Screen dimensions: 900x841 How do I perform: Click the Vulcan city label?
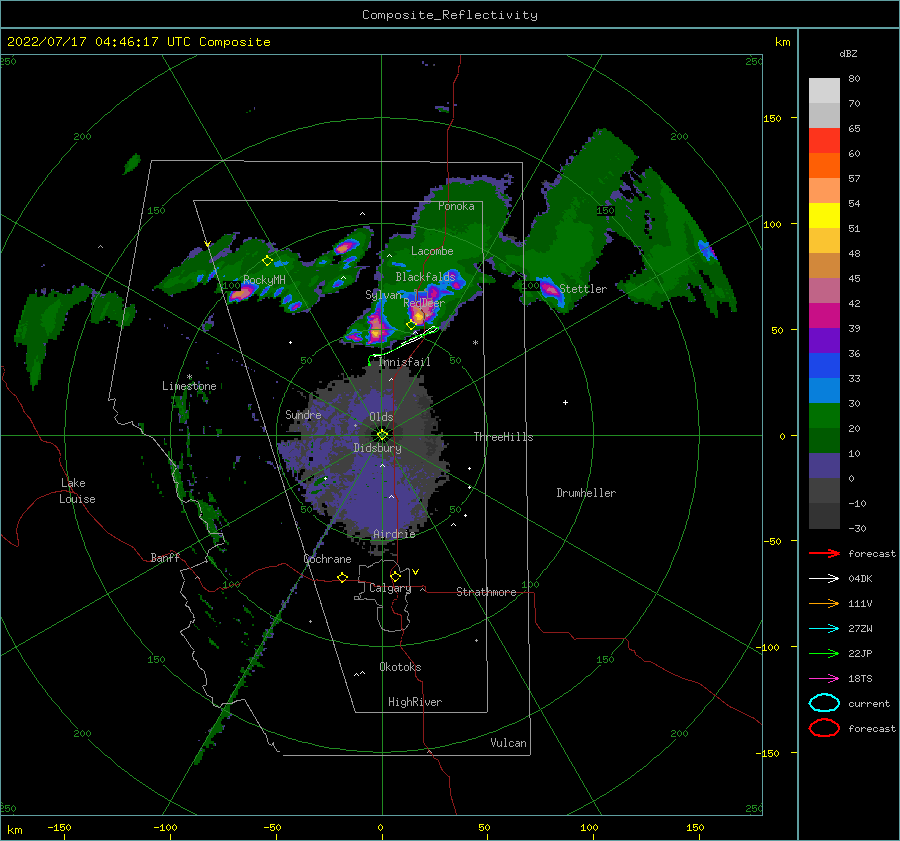tap(508, 743)
